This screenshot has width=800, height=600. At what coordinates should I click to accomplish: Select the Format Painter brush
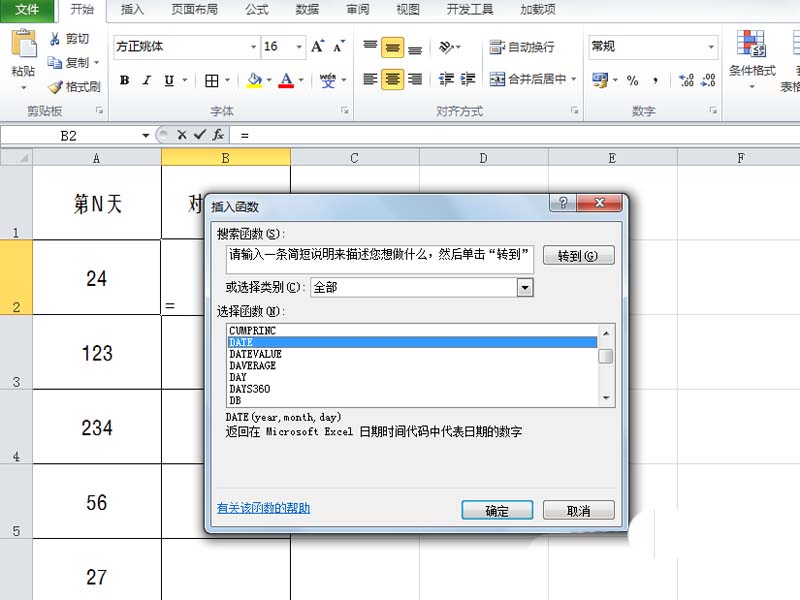click(55, 87)
